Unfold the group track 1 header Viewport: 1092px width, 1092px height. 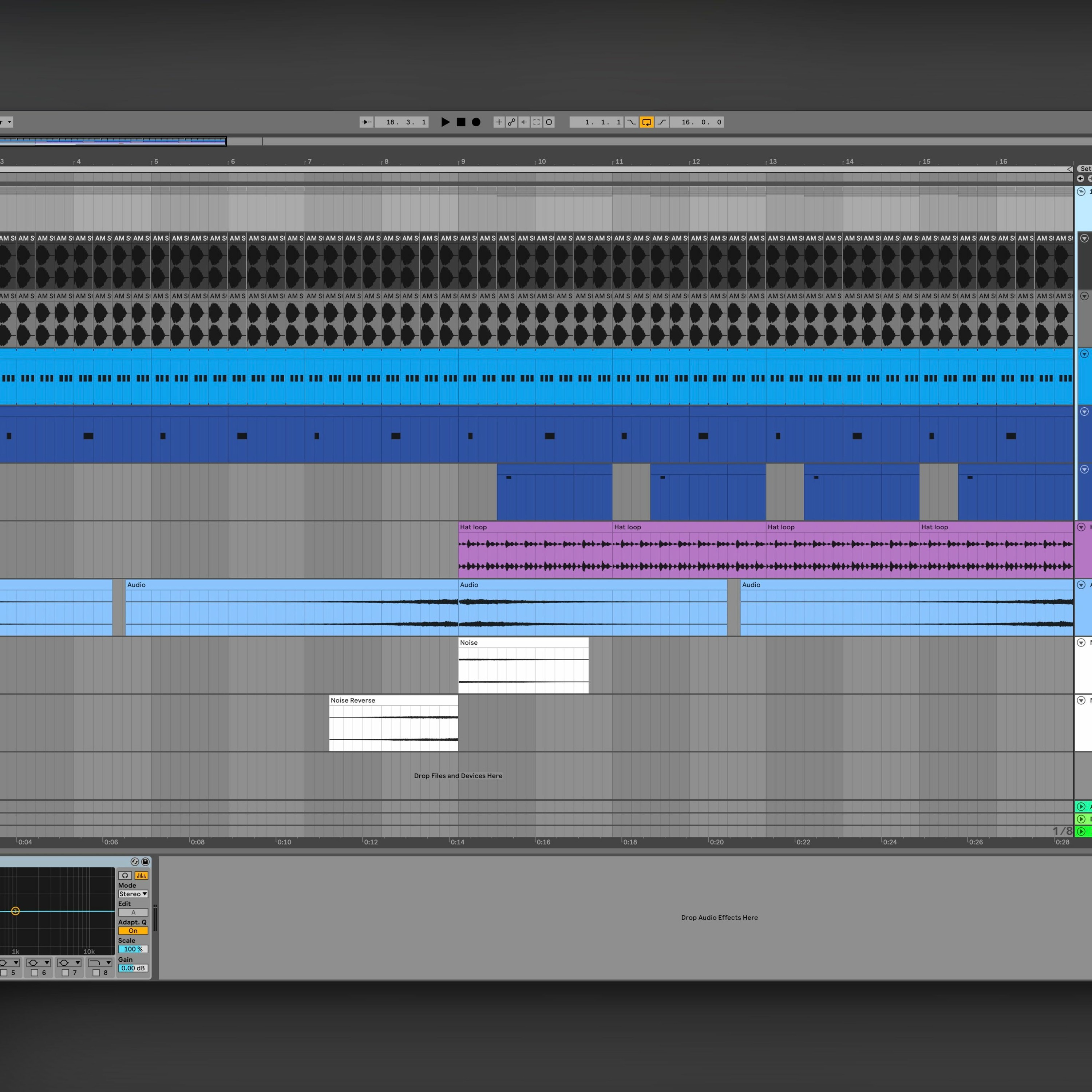1081,191
